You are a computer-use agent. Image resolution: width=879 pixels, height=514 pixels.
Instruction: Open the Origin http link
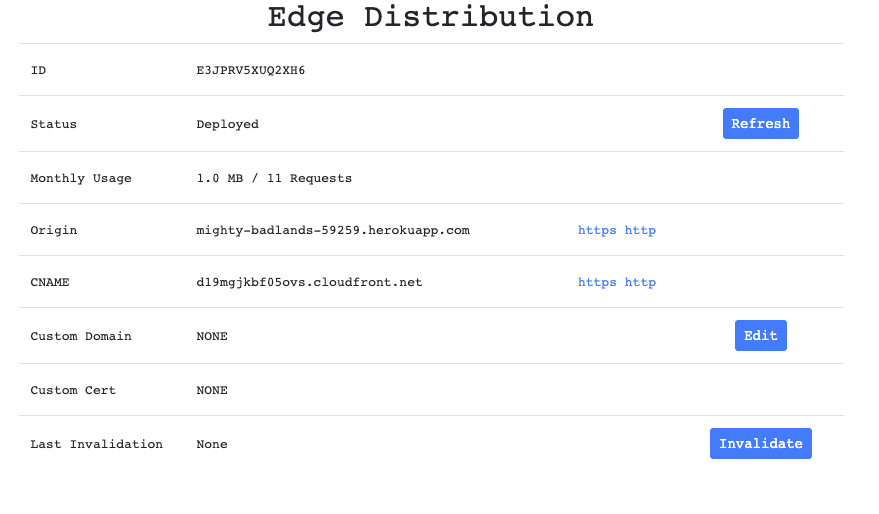click(640, 230)
